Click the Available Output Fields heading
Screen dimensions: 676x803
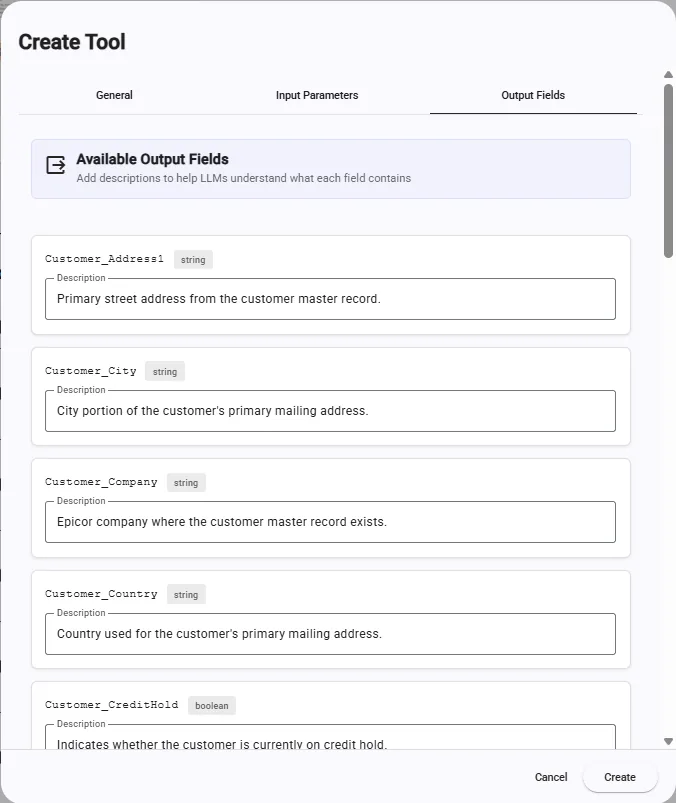[153, 159]
